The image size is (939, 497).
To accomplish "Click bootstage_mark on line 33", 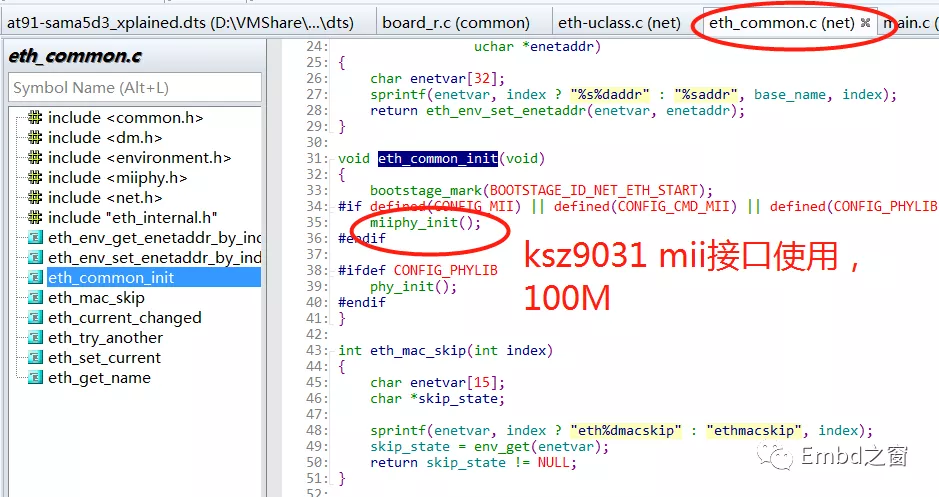I will click(426, 190).
